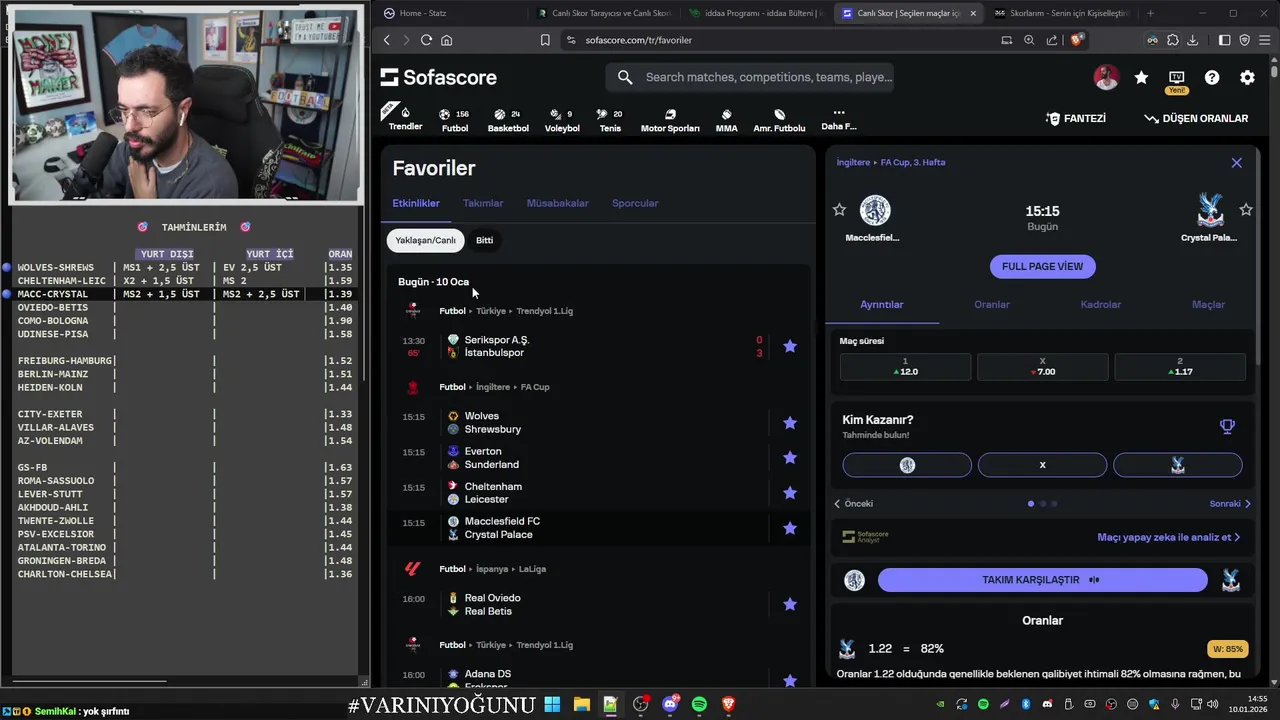
Task: Switch to the Takımlar tab
Action: (x=483, y=203)
